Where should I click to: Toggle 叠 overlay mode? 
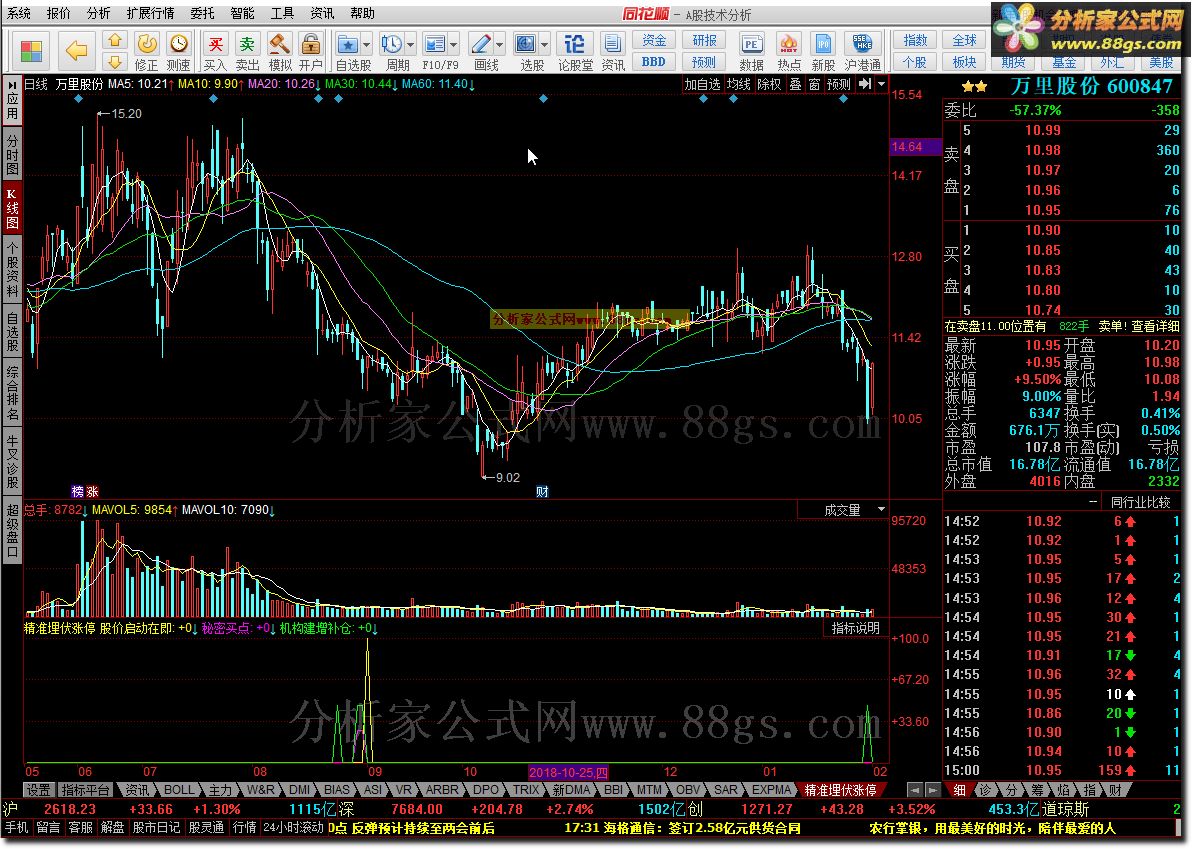click(x=795, y=84)
